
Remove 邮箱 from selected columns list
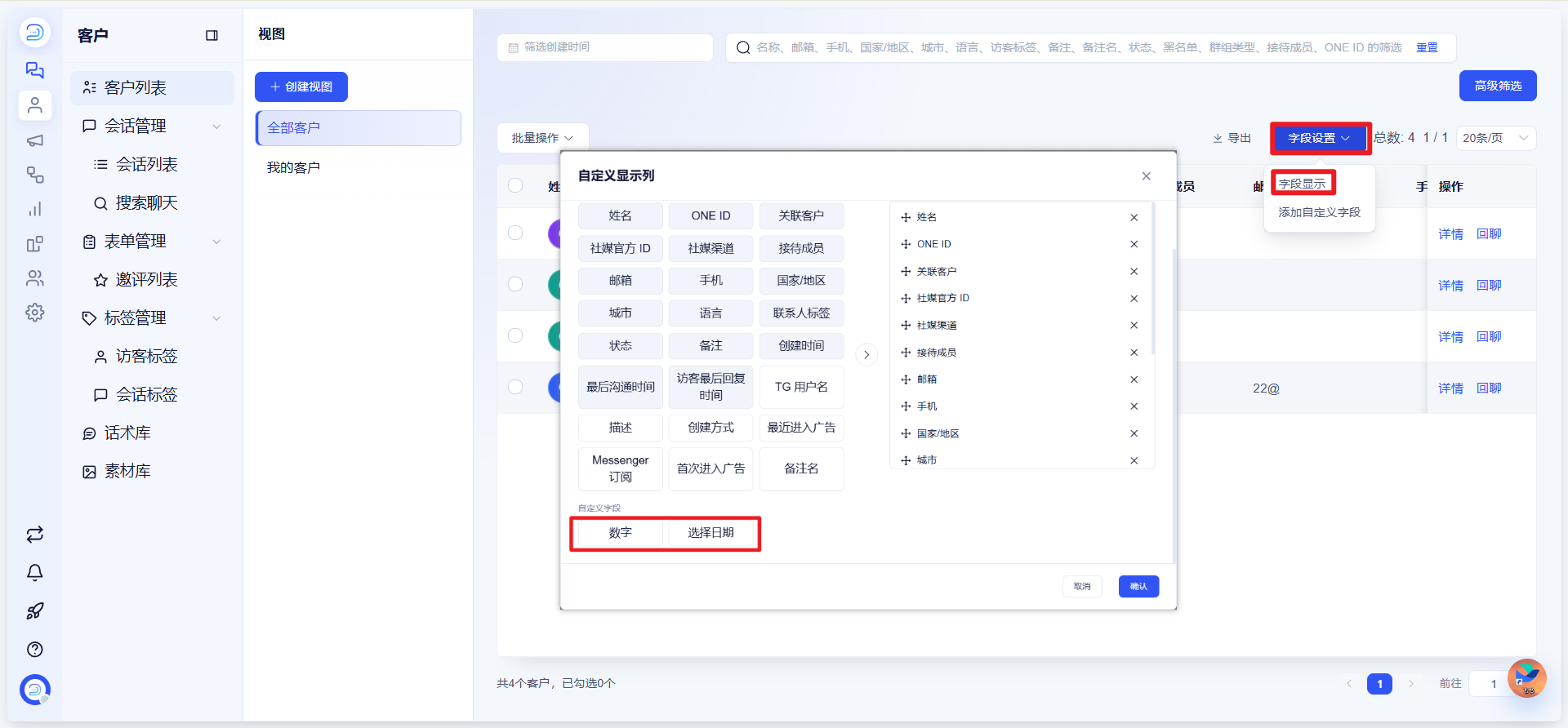pos(1134,380)
